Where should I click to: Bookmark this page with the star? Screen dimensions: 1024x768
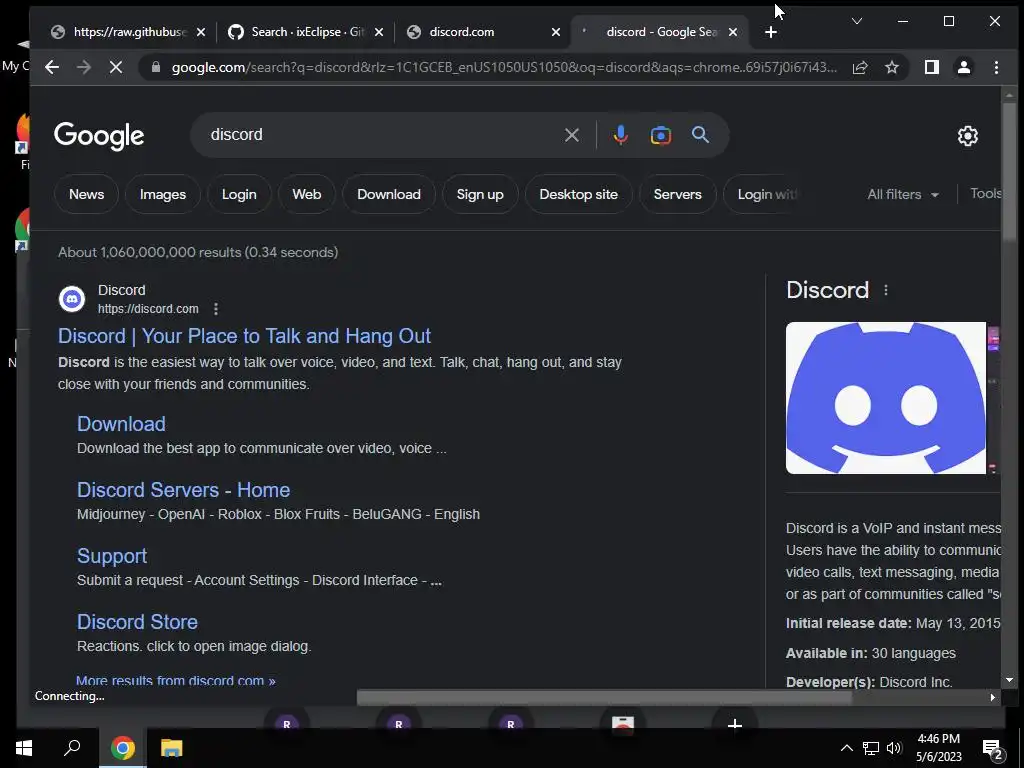(891, 67)
